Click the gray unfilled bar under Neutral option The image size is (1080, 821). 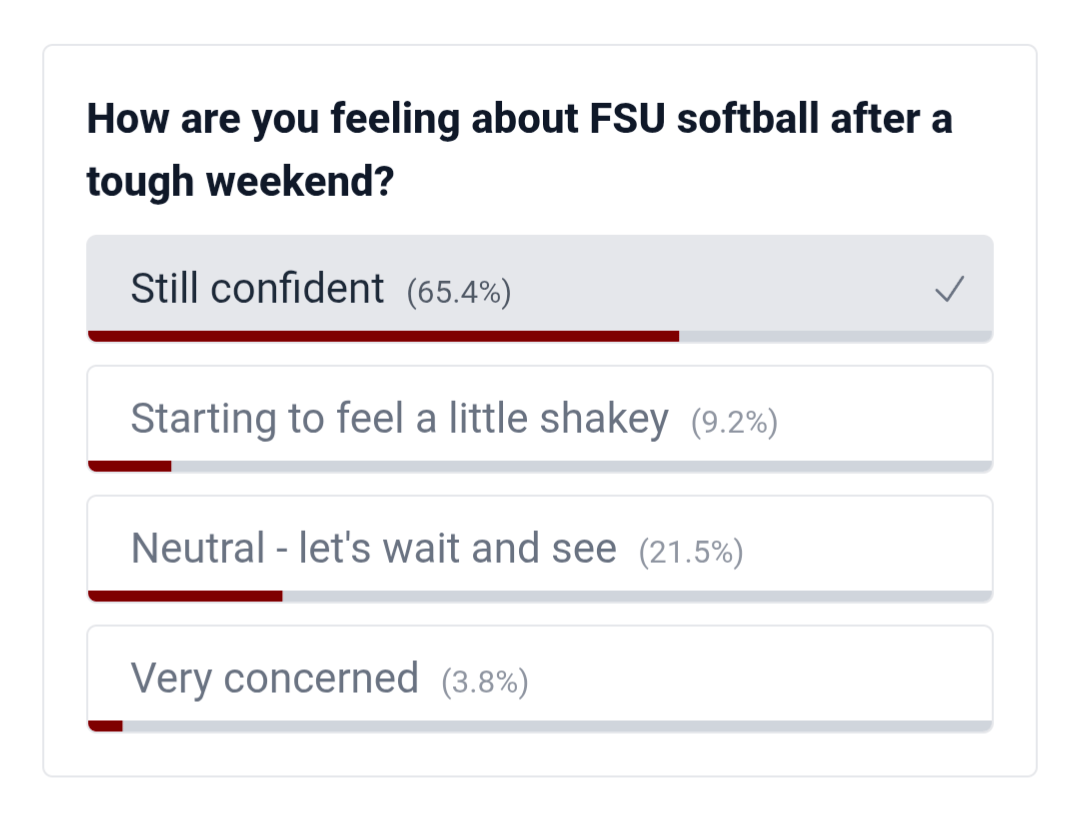(x=636, y=596)
